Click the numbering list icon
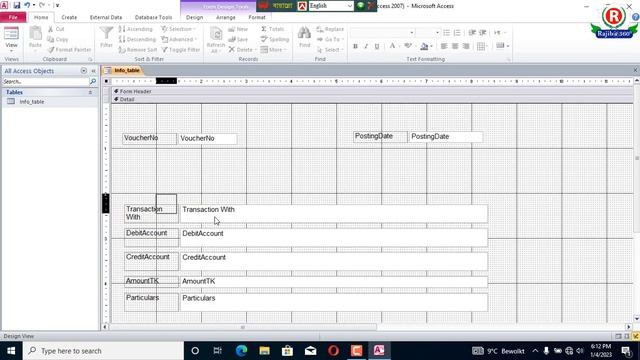The height and width of the screenshot is (360, 640). [x=457, y=32]
